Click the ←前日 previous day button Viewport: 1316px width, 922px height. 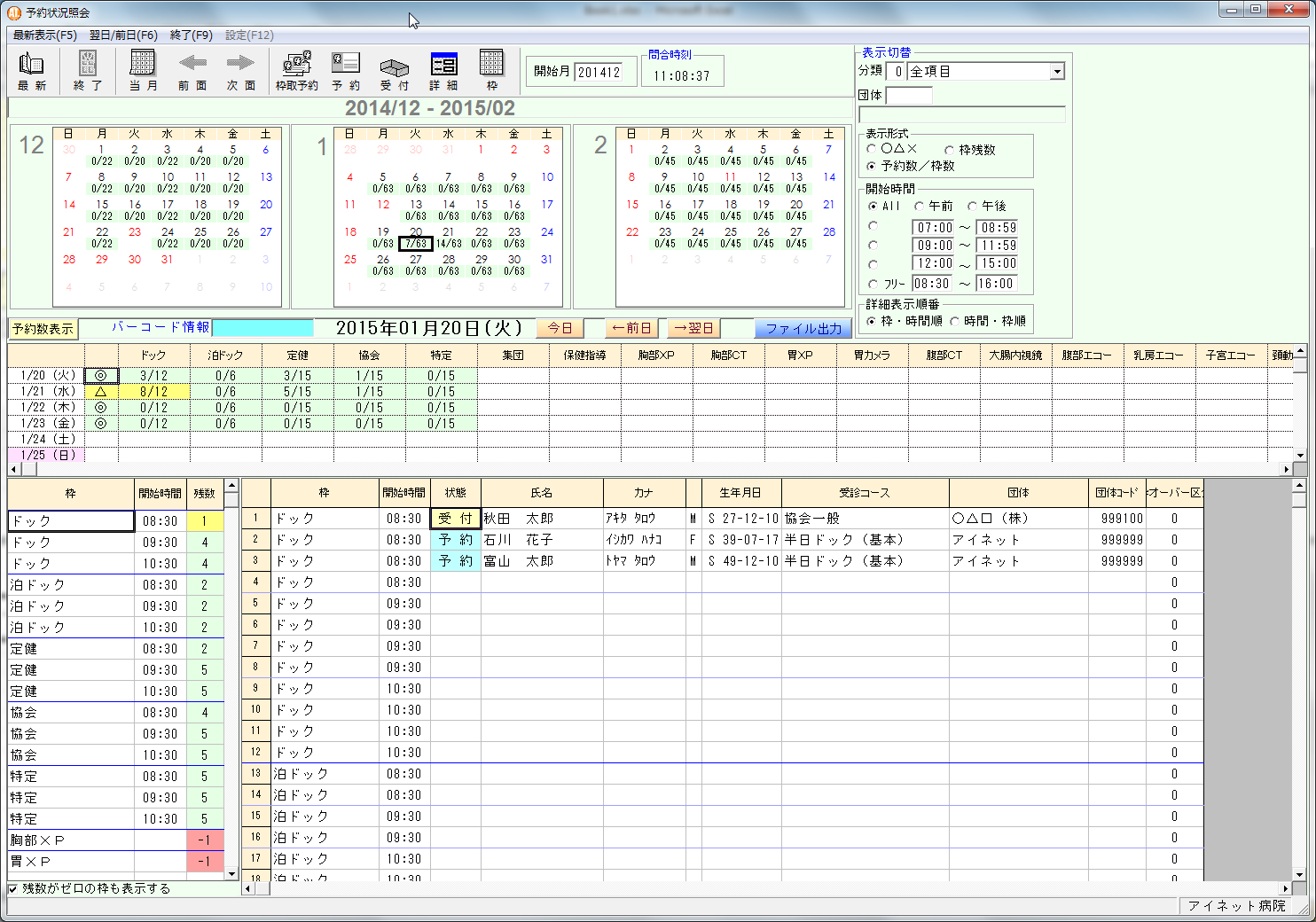click(631, 328)
